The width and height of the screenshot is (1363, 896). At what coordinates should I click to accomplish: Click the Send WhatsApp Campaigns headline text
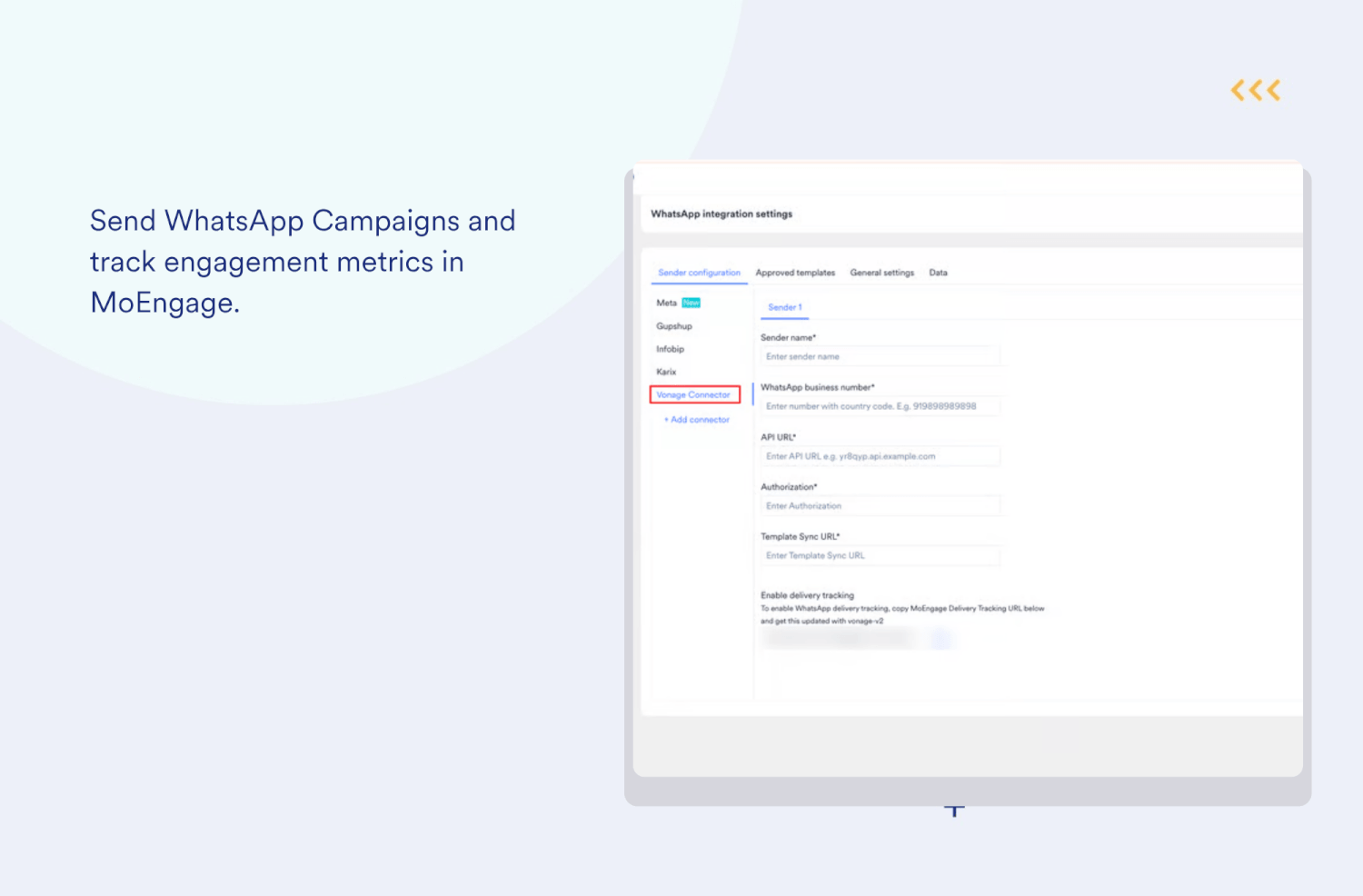point(303,262)
